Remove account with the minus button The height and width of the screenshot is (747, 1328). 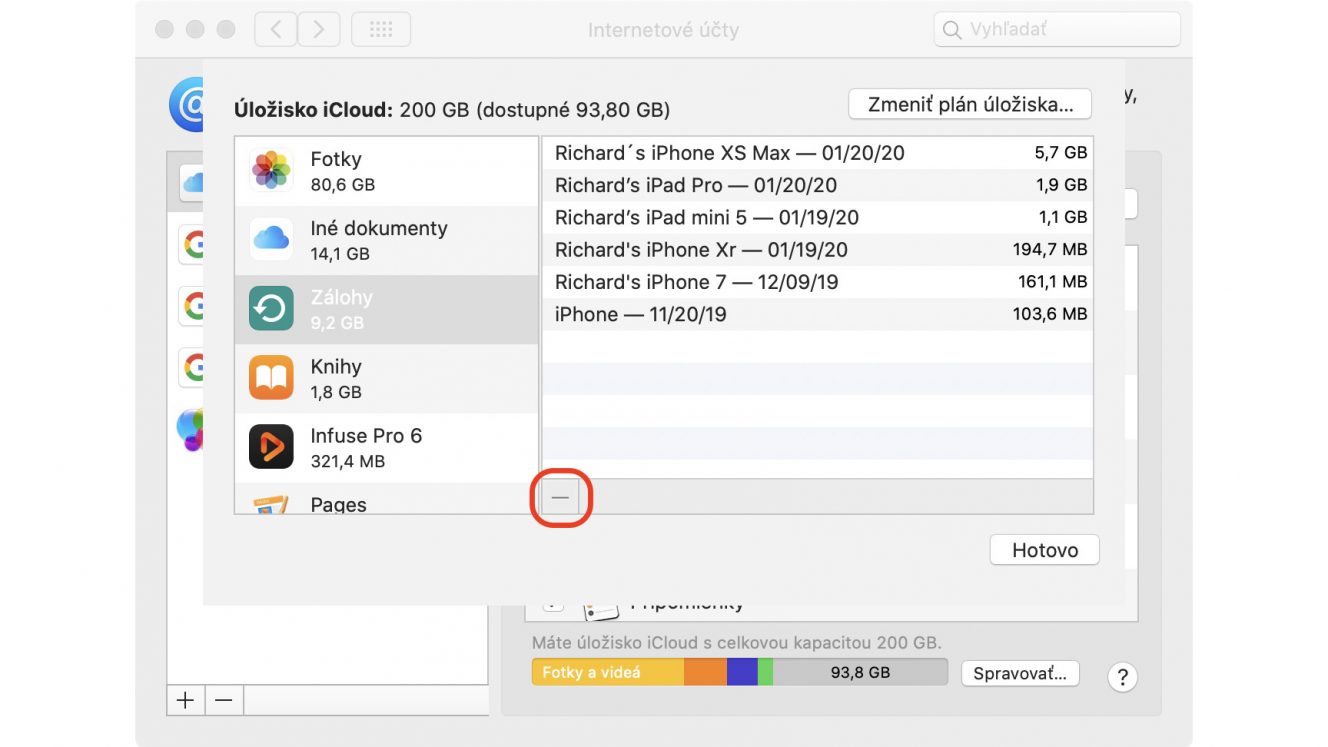tap(224, 700)
